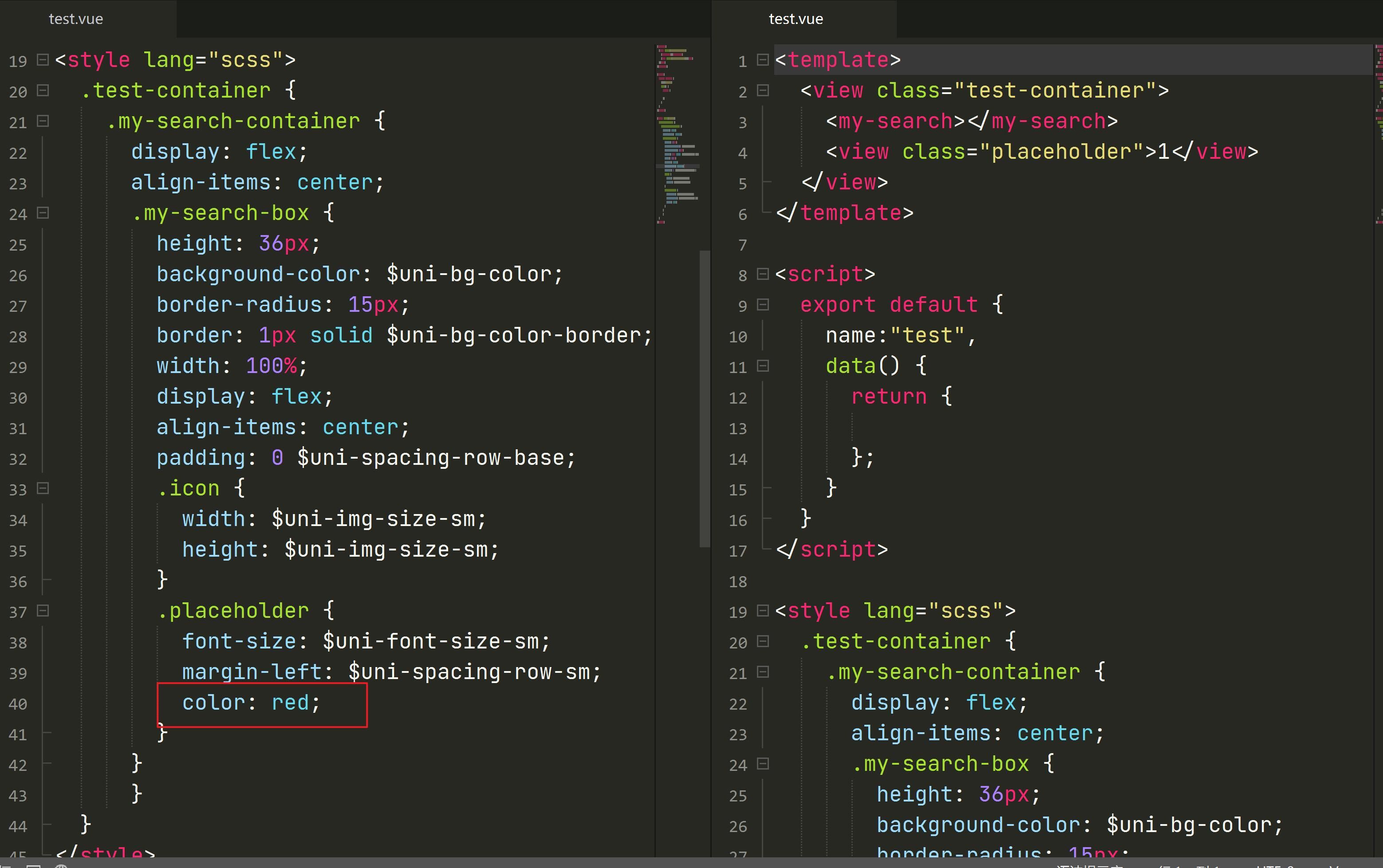Click 'width: $uni-img-size-sm;' at line 34
1383x868 pixels.
(x=334, y=519)
